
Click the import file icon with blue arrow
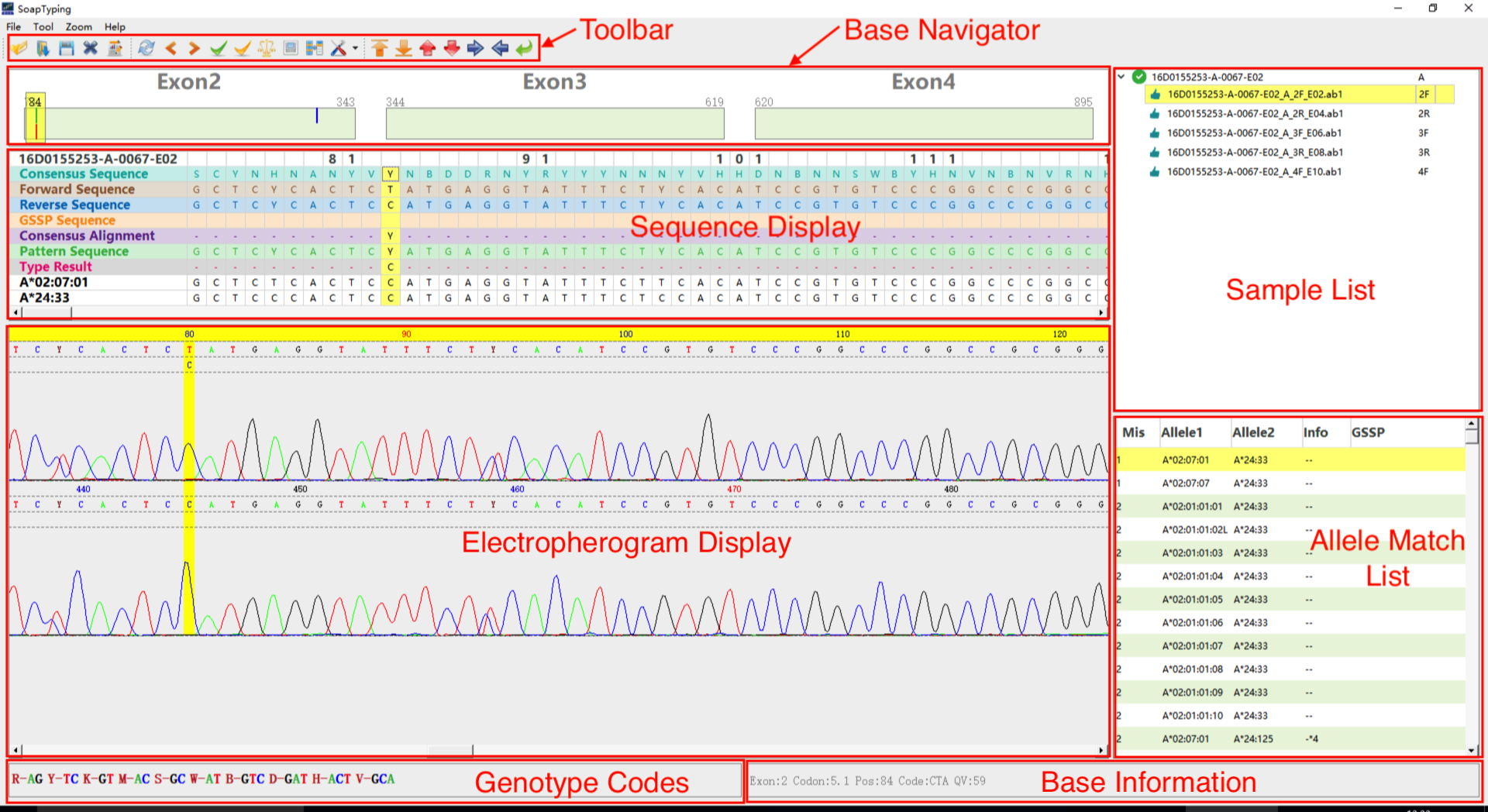pos(43,48)
